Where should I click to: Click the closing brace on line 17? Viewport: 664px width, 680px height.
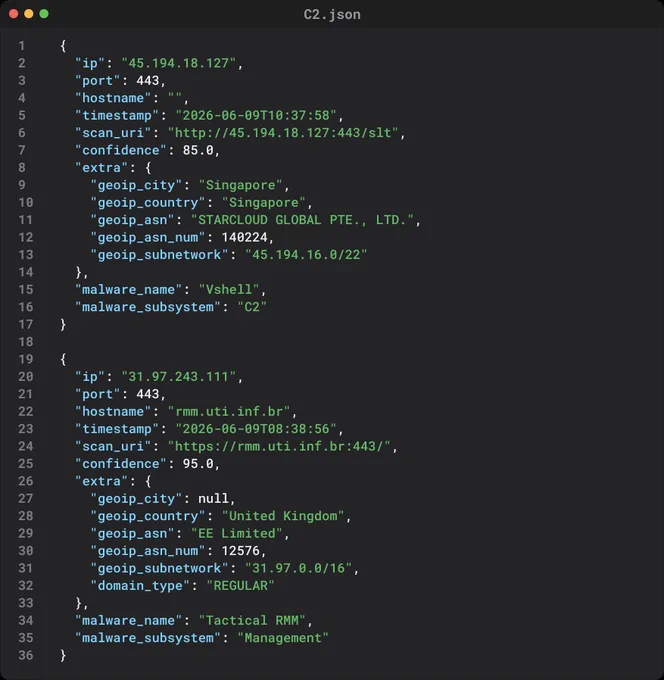[x=63, y=324]
